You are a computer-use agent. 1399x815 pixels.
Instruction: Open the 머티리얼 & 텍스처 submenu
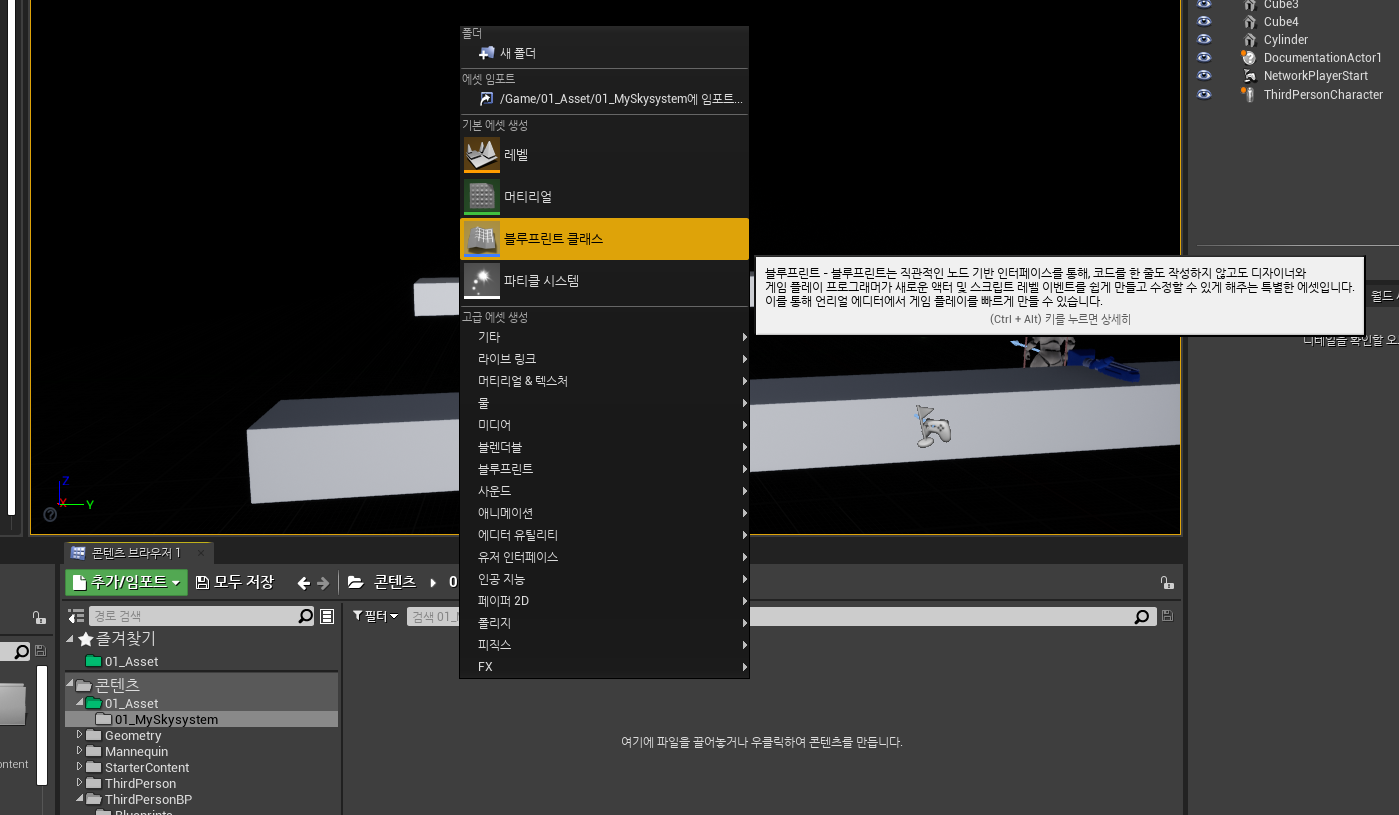point(604,381)
